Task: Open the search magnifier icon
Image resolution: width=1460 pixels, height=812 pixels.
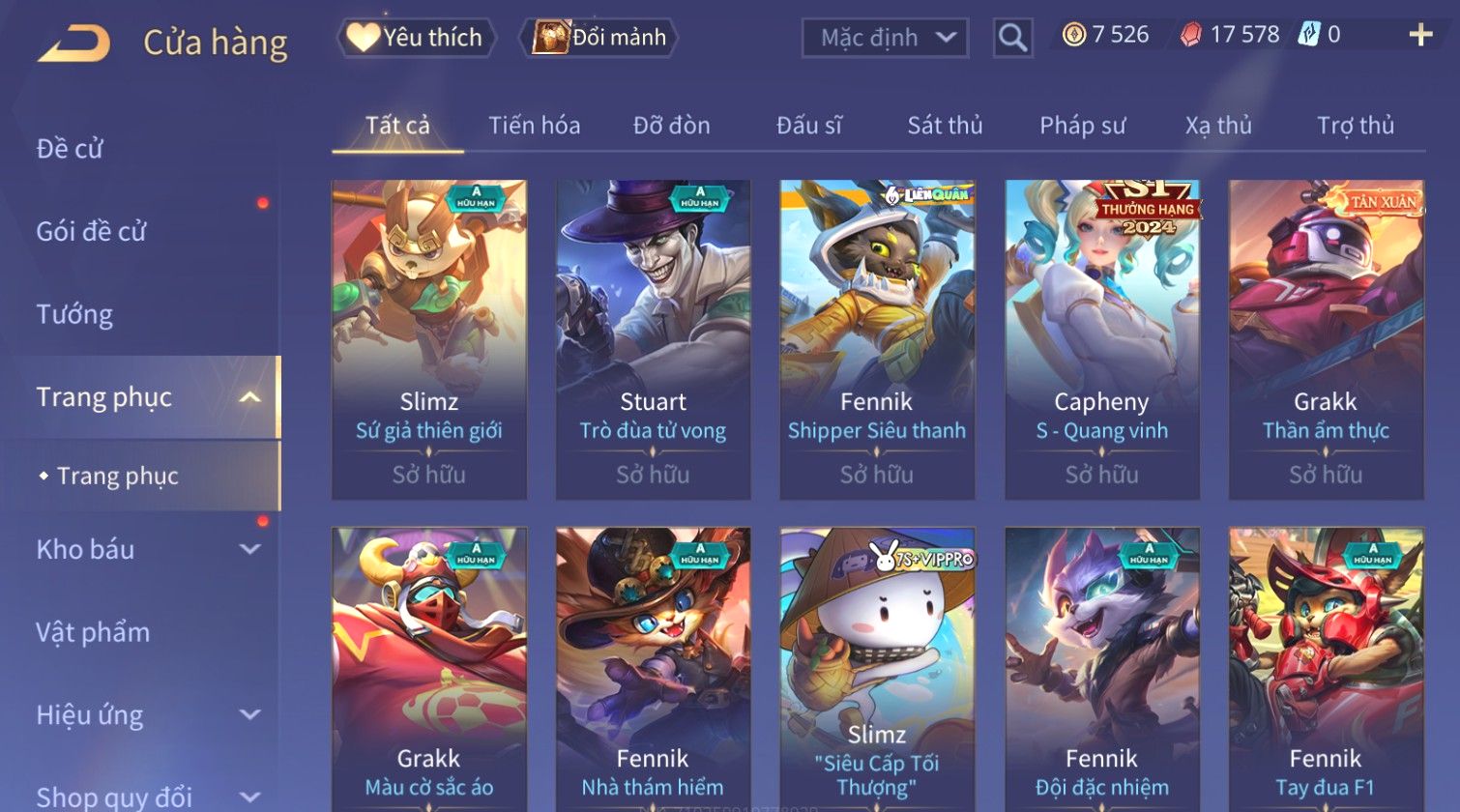Action: pos(1012,39)
